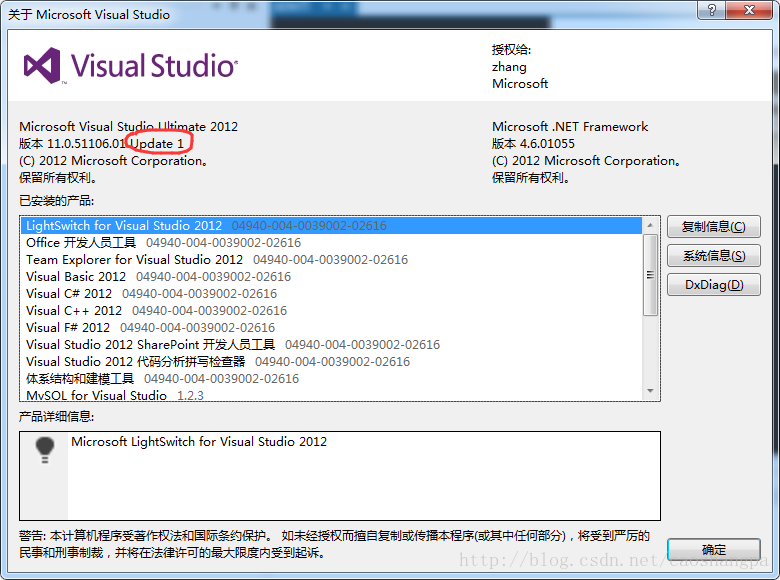
Task: Click the help question mark button
Action: tap(711, 9)
